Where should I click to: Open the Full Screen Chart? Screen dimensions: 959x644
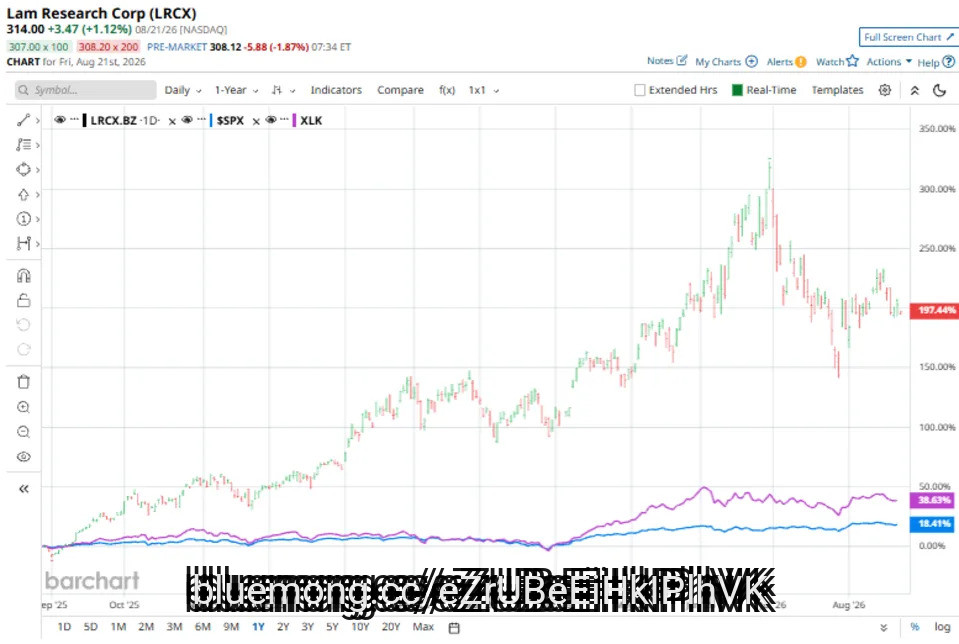pyautogui.click(x=909, y=37)
